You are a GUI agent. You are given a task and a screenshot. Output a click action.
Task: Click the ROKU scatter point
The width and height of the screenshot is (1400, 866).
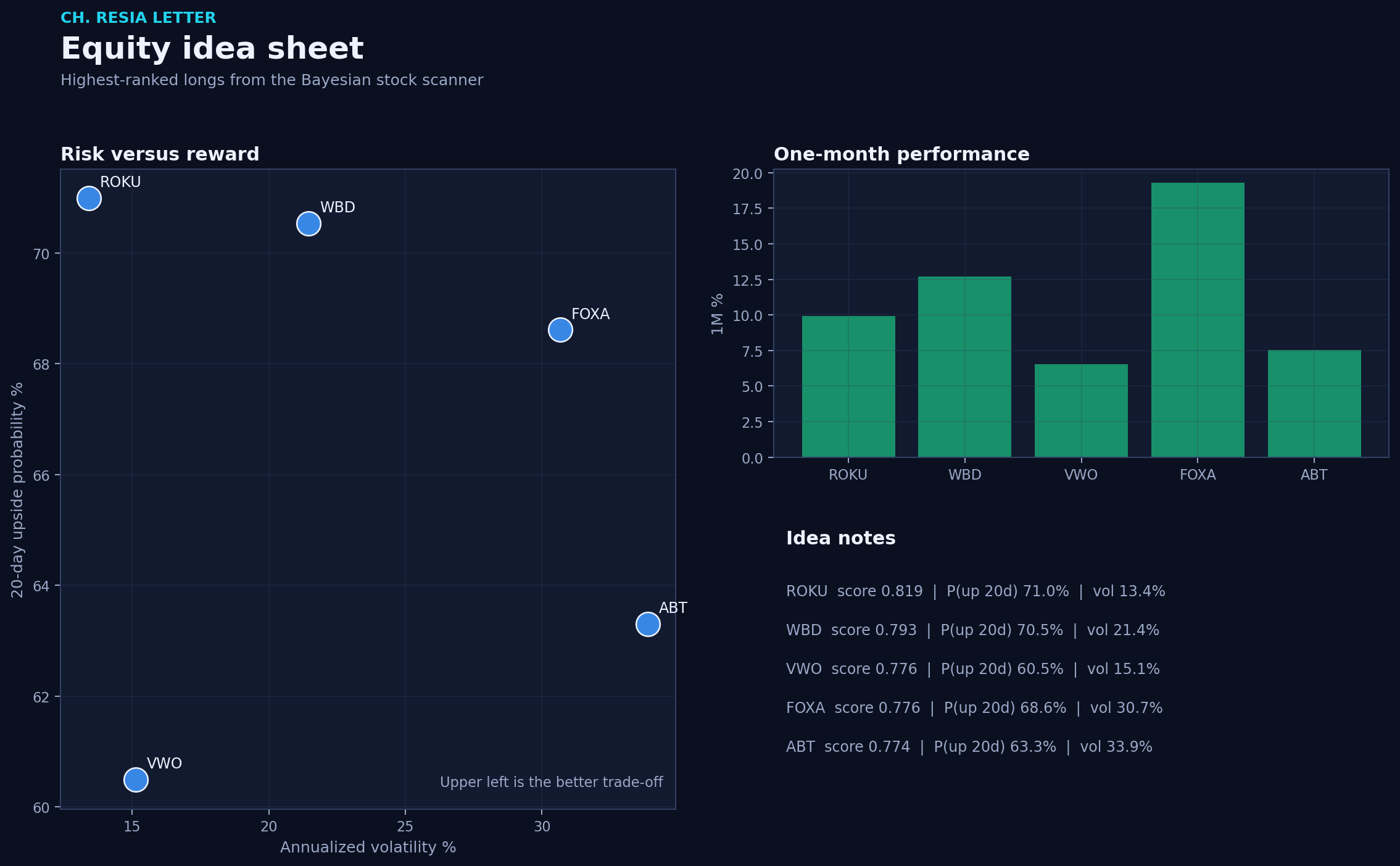89,198
